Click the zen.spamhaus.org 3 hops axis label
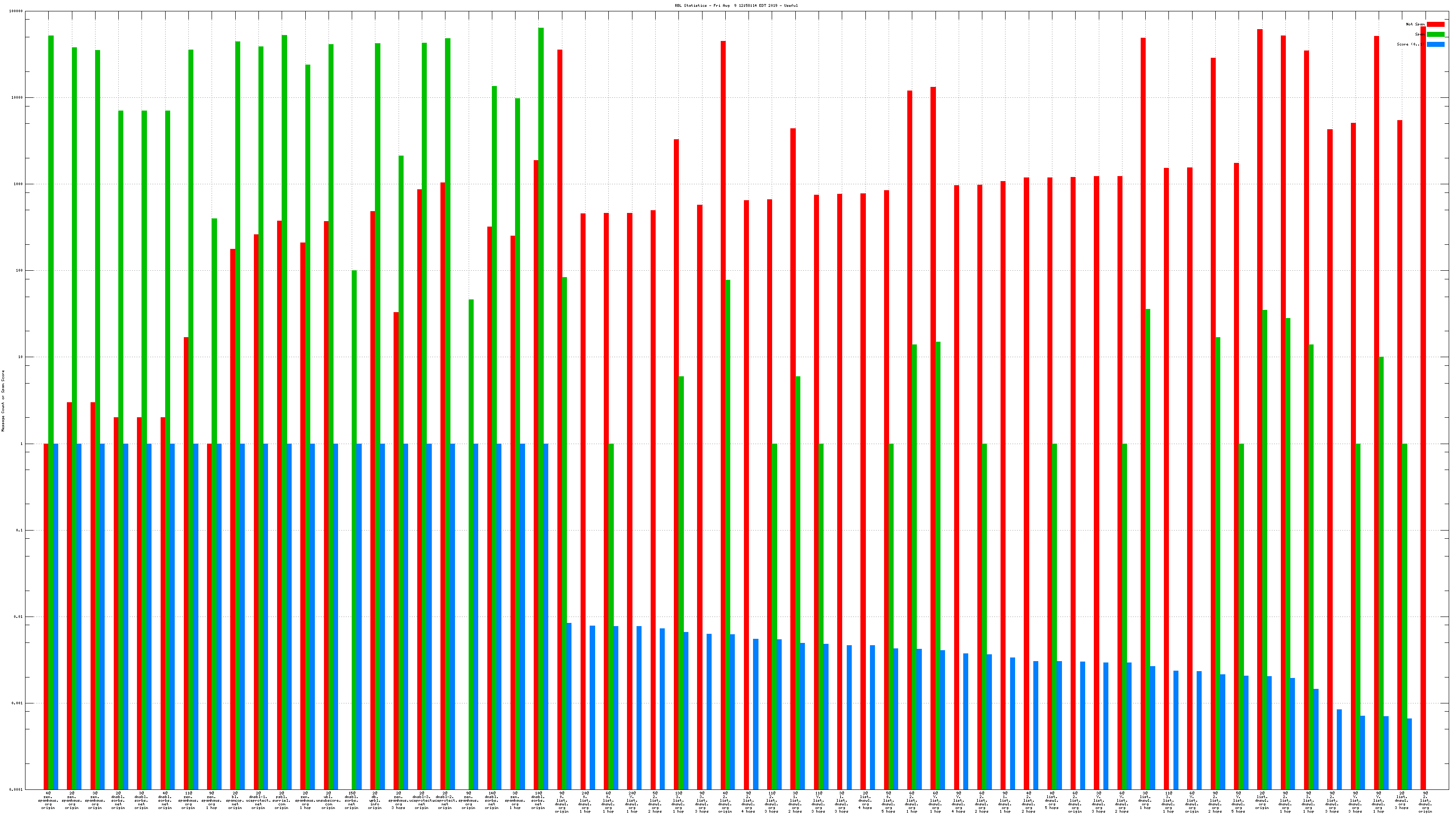The image size is (1456, 819). pyautogui.click(x=399, y=800)
